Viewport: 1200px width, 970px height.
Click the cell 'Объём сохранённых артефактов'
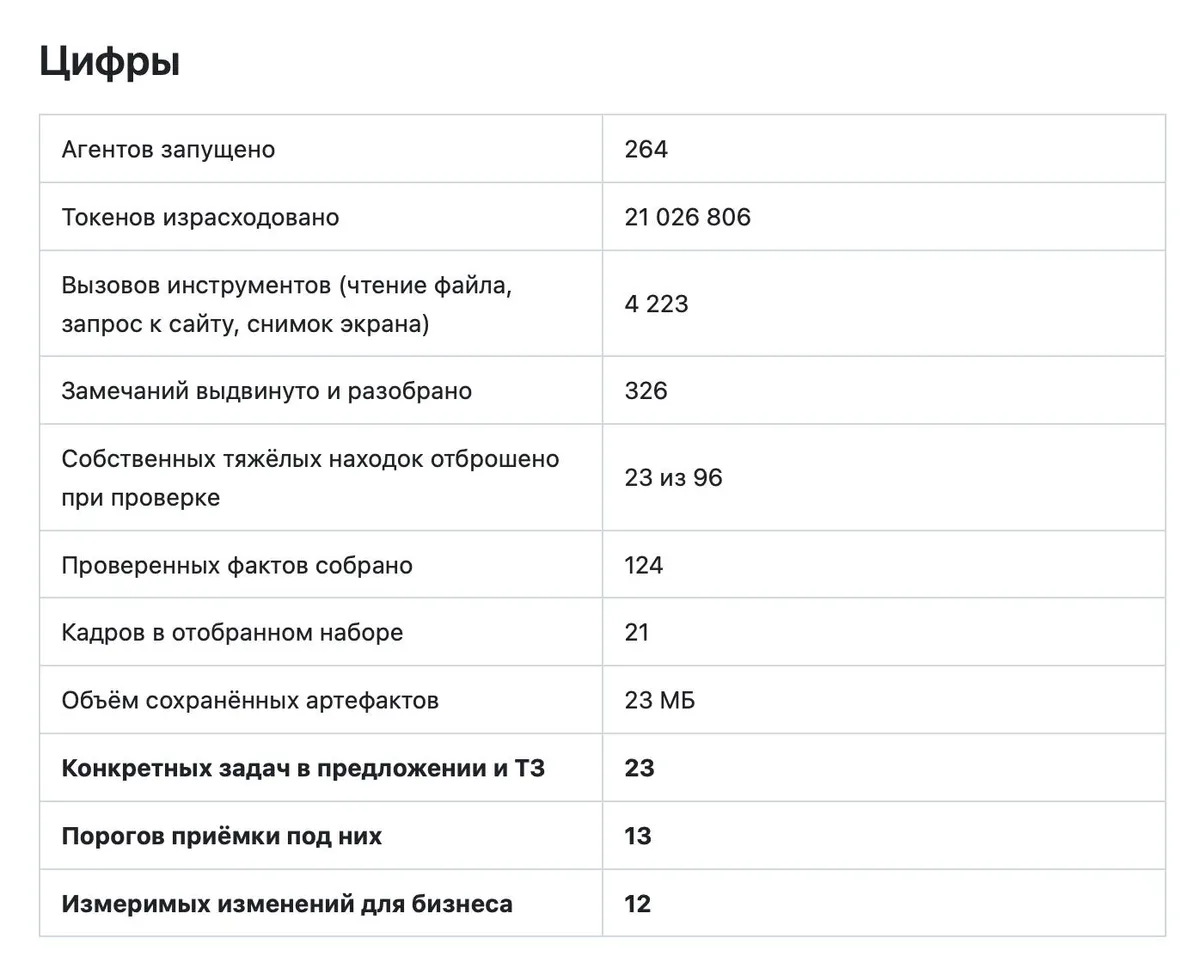(321, 700)
